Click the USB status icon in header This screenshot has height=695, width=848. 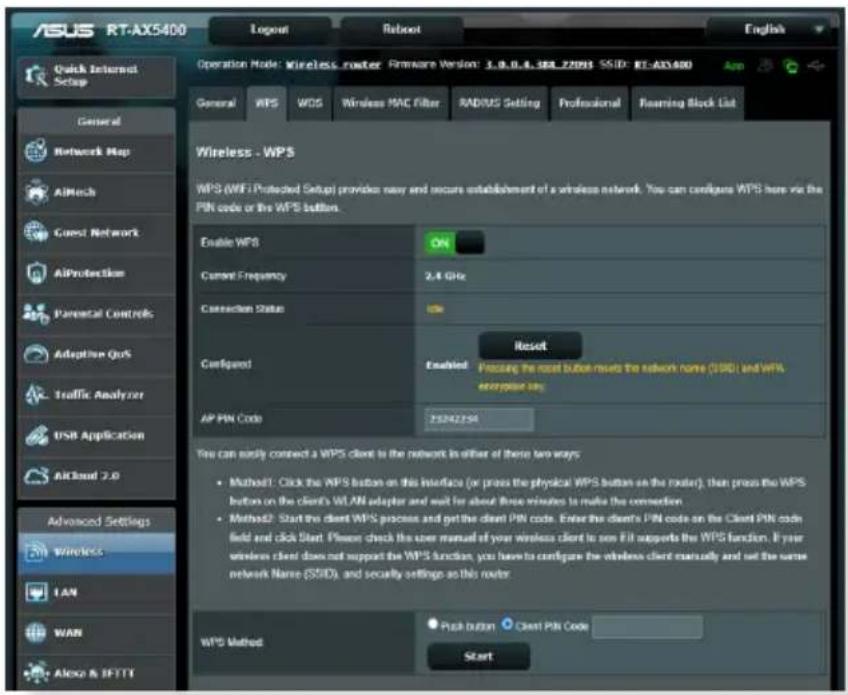(816, 66)
